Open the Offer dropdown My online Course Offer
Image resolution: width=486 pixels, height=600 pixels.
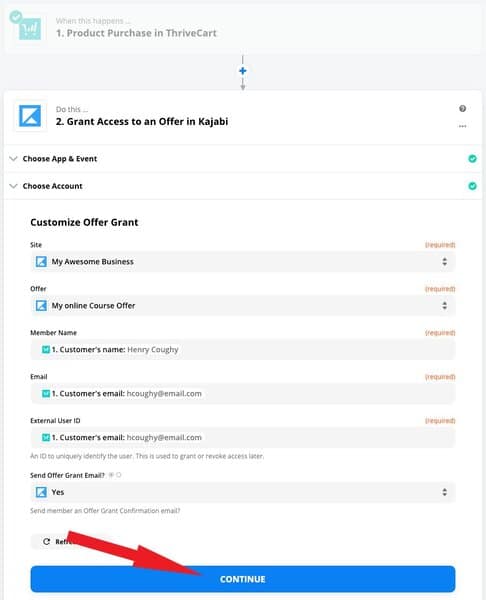(x=243, y=306)
